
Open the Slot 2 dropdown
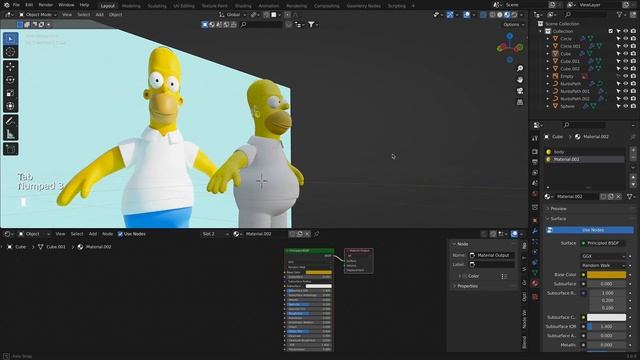point(215,234)
